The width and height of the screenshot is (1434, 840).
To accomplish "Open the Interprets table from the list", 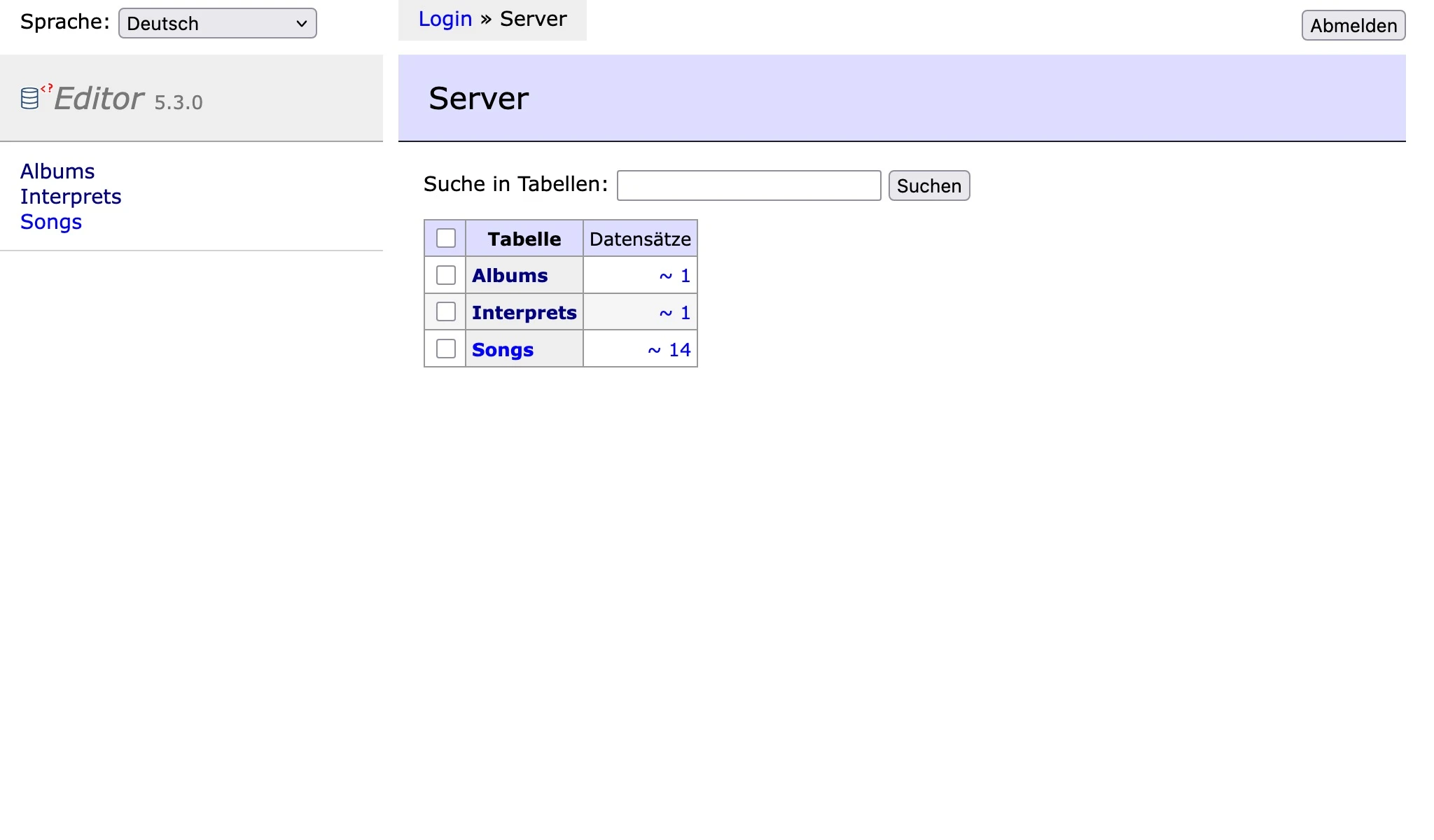I will 524,312.
